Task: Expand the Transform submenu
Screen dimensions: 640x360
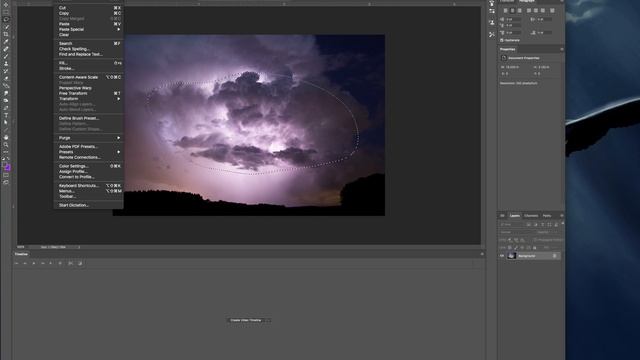Action: point(89,99)
